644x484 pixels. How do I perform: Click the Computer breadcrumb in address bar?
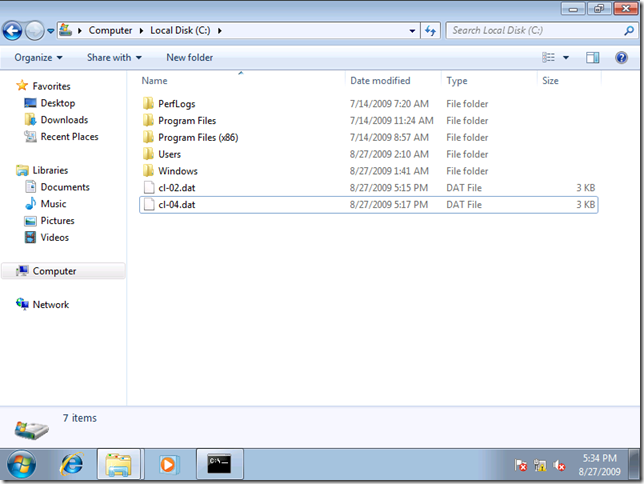coord(110,30)
